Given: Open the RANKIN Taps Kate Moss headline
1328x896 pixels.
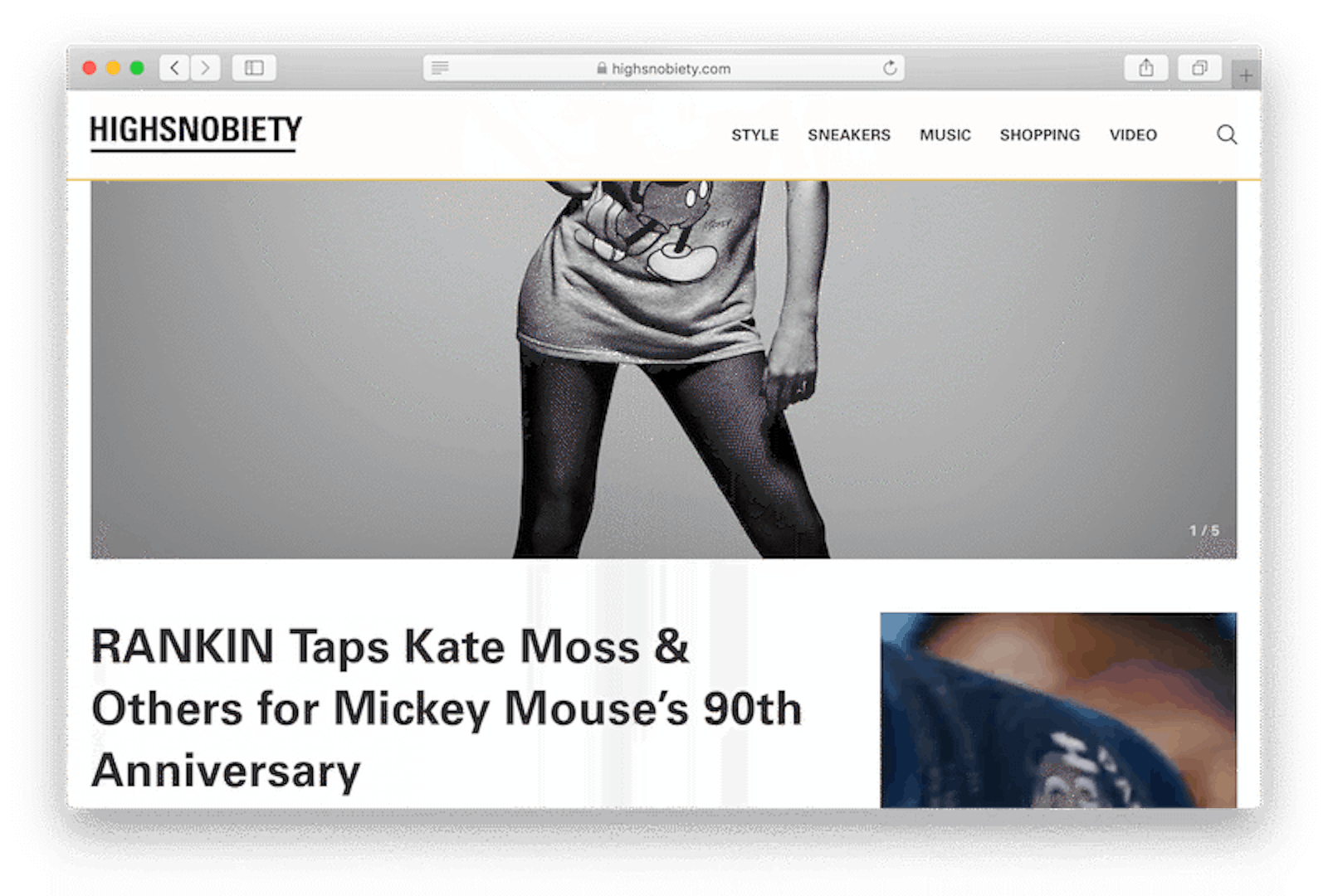Looking at the screenshot, I should [447, 709].
